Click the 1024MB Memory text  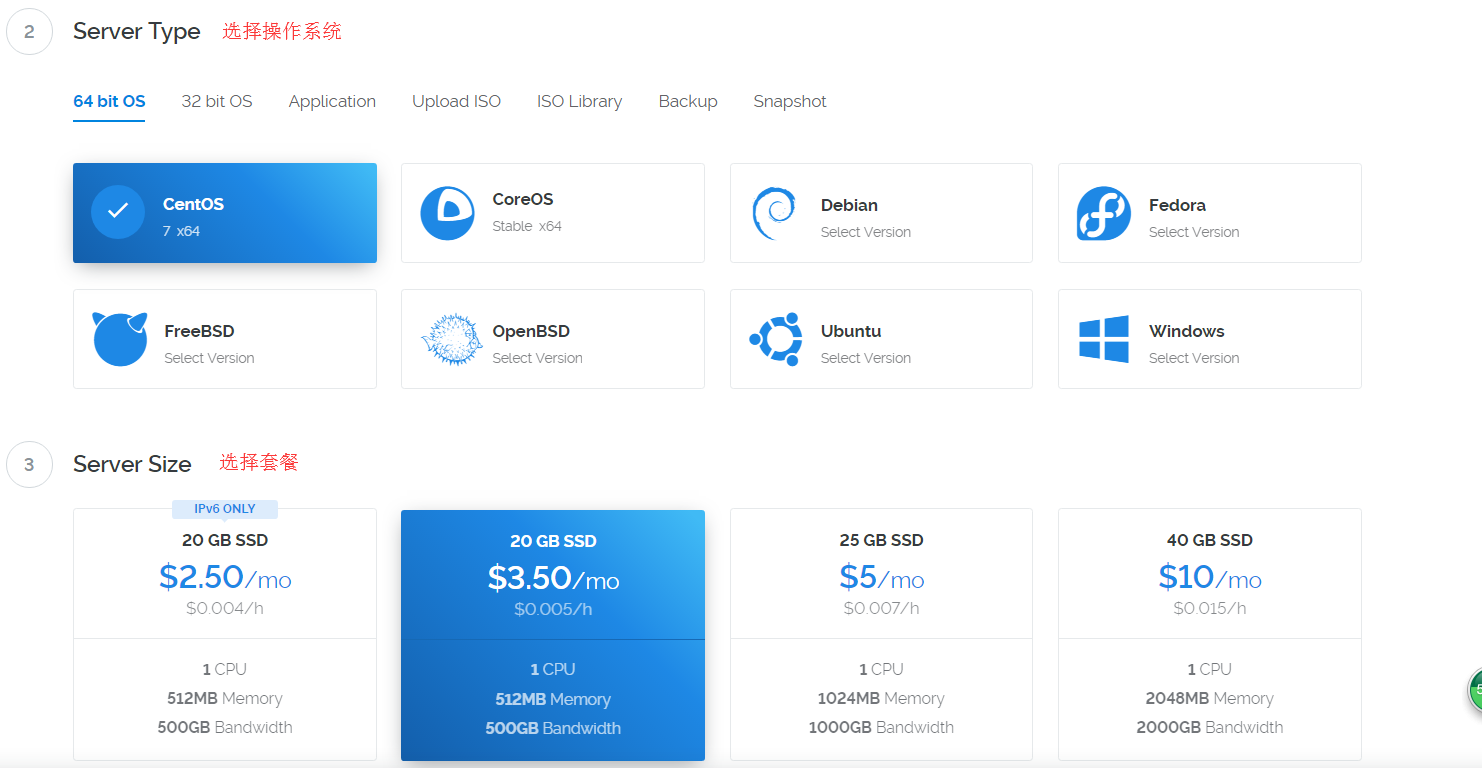tap(881, 698)
